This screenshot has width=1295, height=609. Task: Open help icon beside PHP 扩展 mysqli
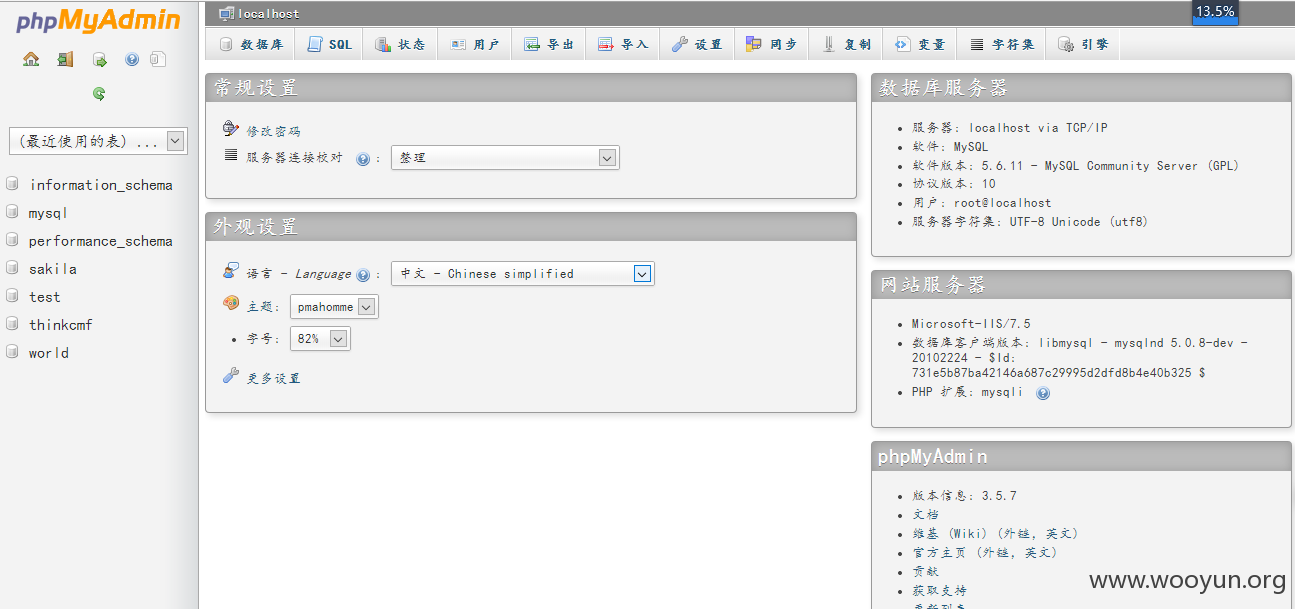(x=1043, y=393)
